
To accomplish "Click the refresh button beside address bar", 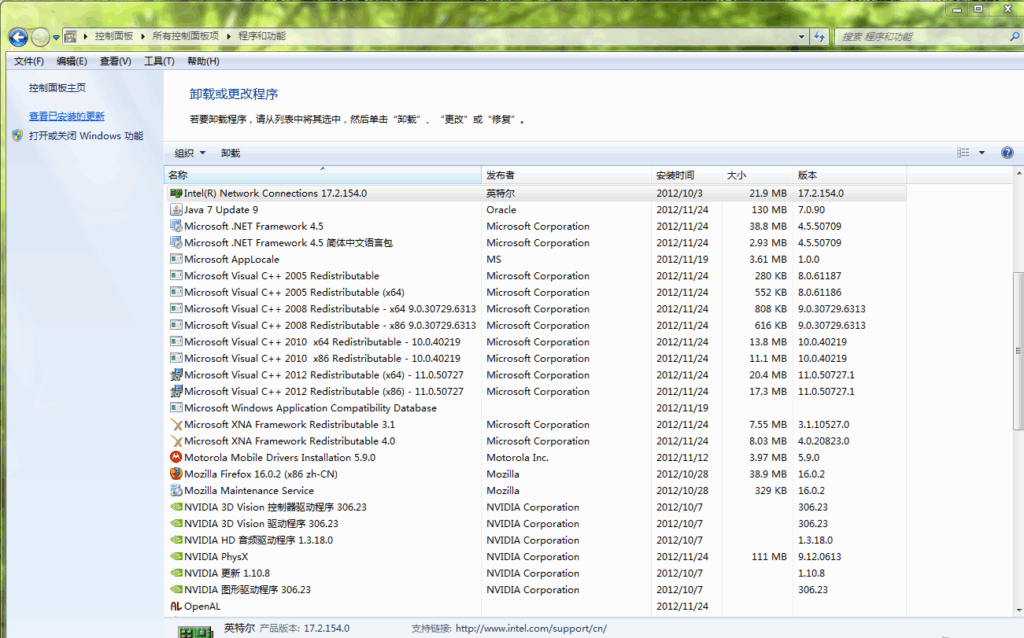I will [820, 37].
